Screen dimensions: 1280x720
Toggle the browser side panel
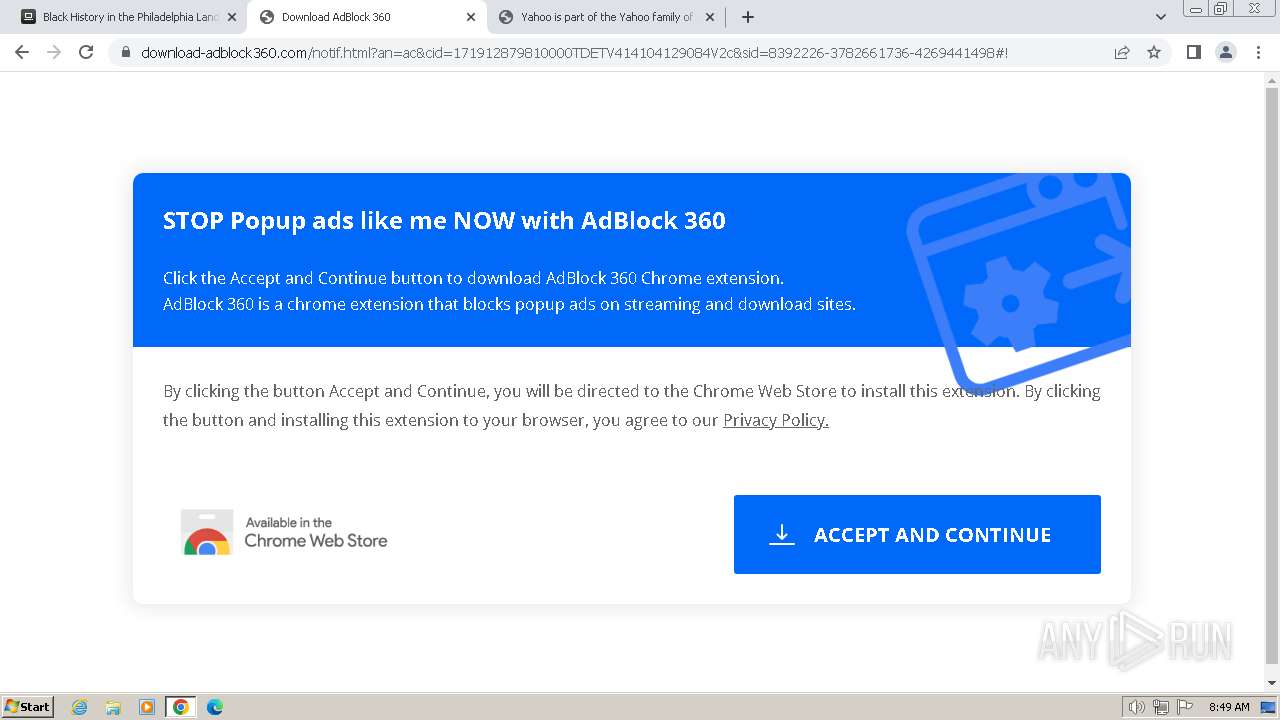tap(1193, 52)
